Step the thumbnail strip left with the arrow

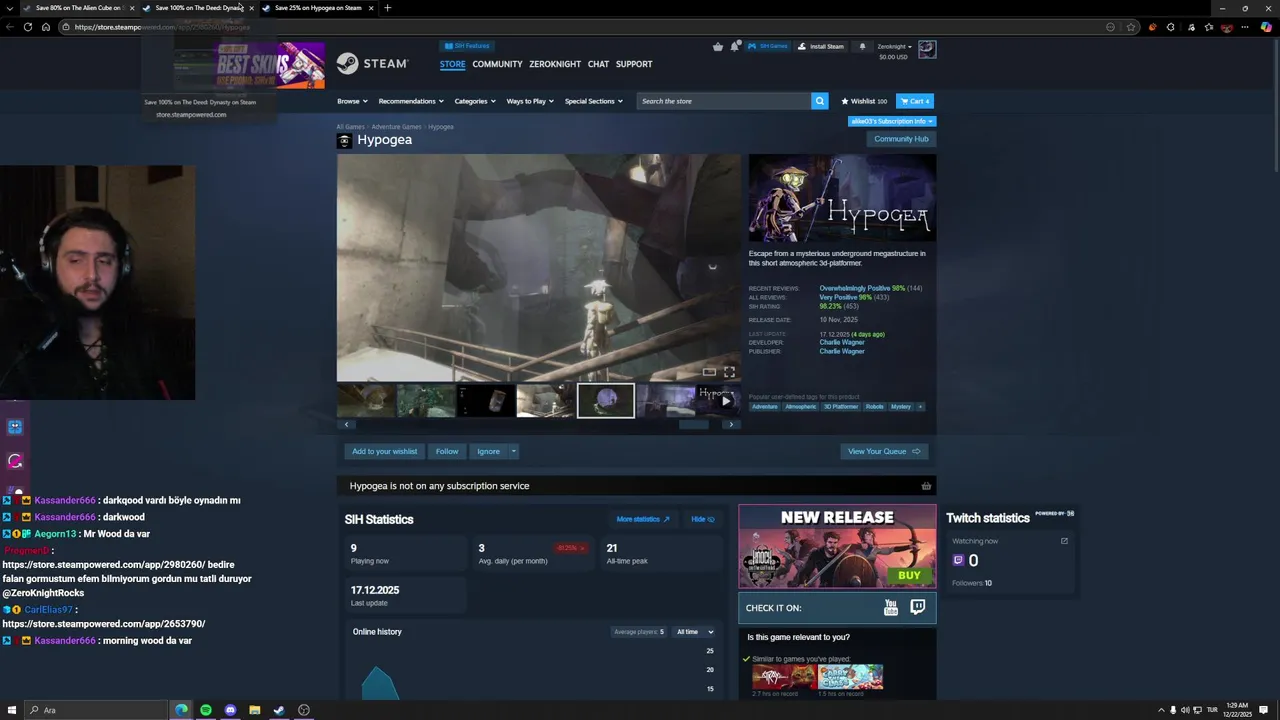tap(346, 424)
